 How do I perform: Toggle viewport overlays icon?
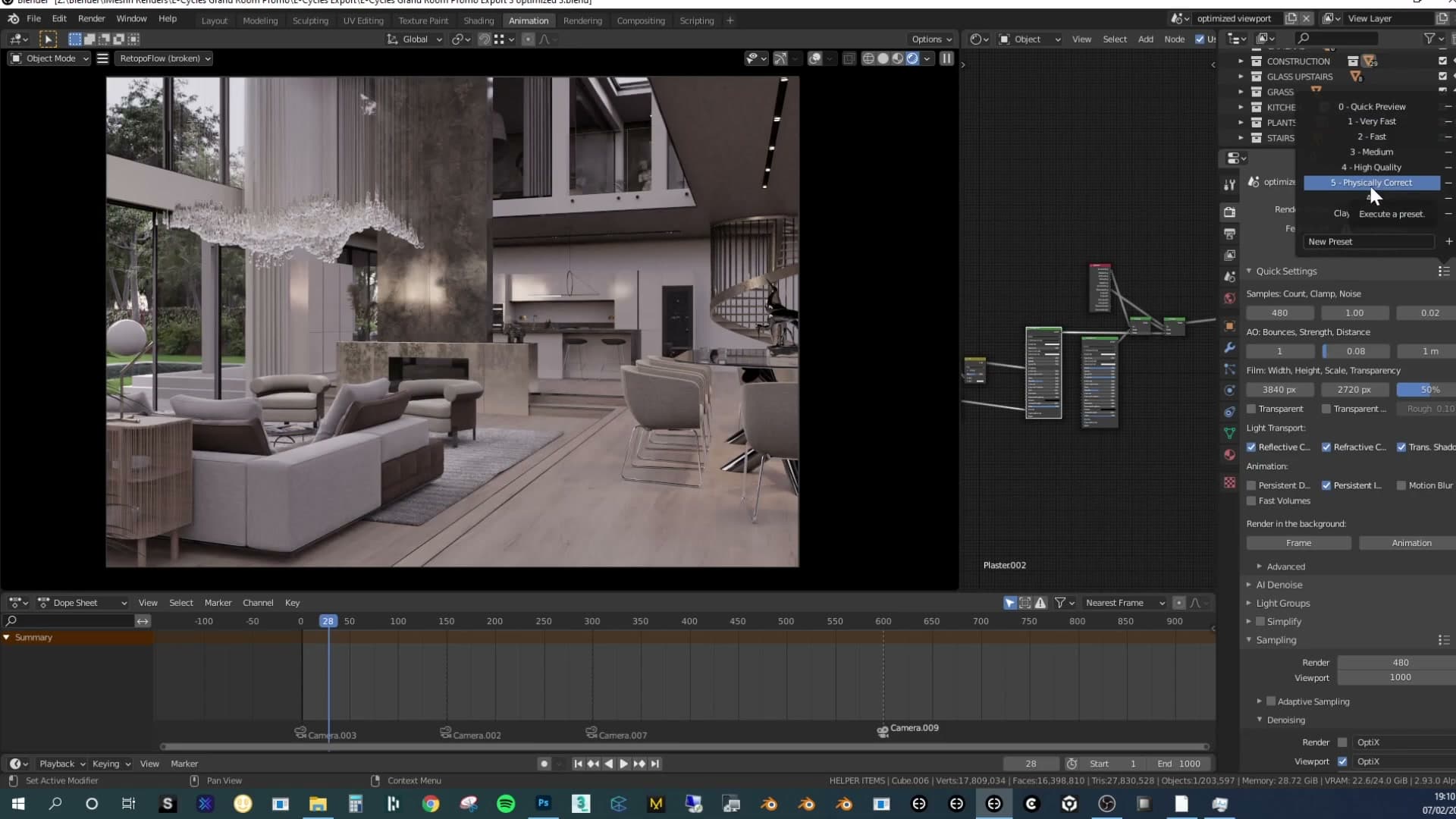pos(815,58)
